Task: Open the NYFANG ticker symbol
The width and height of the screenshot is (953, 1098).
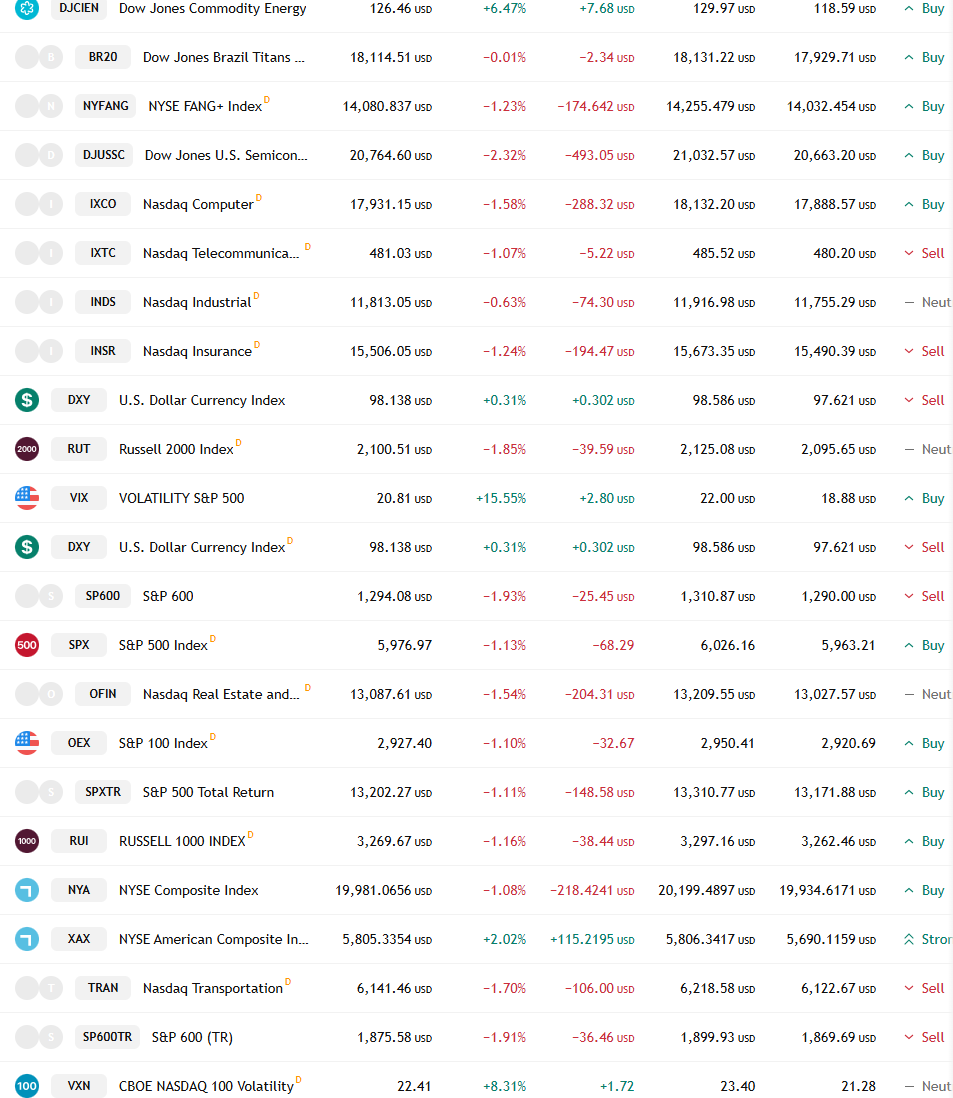Action: 106,106
